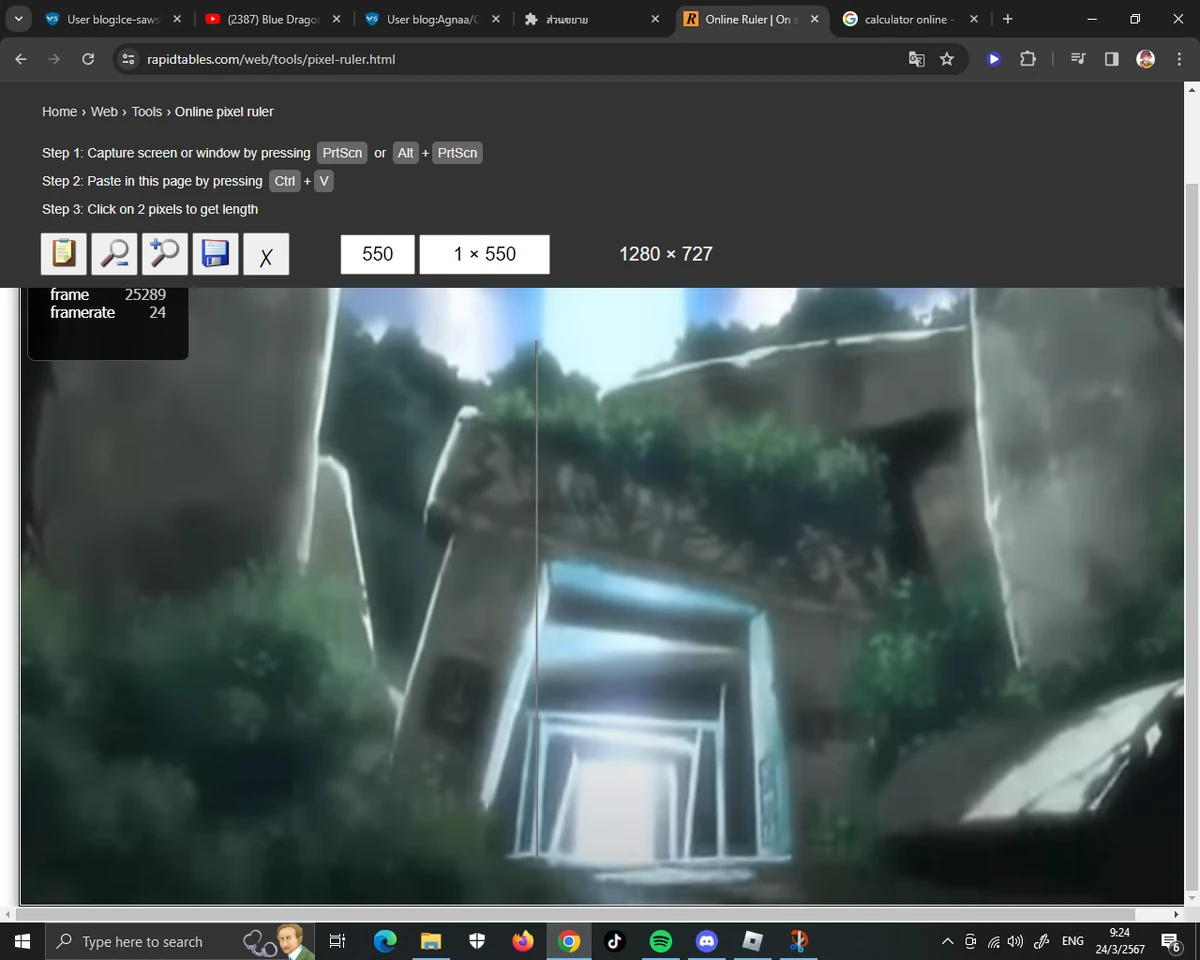The width and height of the screenshot is (1200, 960).
Task: Zoom in with the magnifier-plus icon
Action: point(164,254)
